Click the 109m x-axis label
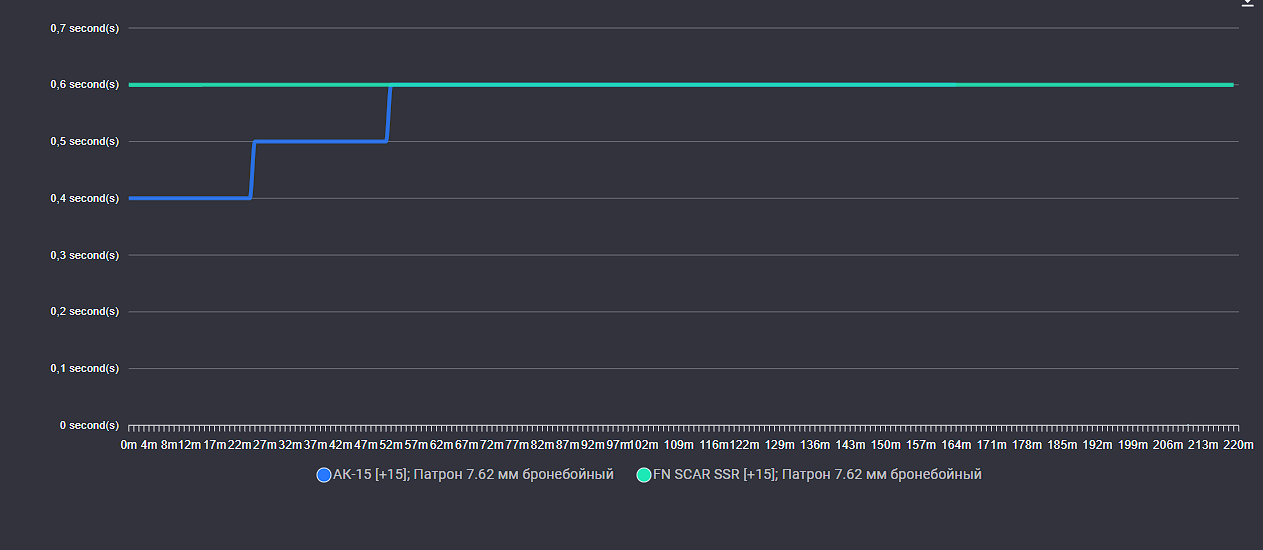1263x550 pixels. [679, 444]
